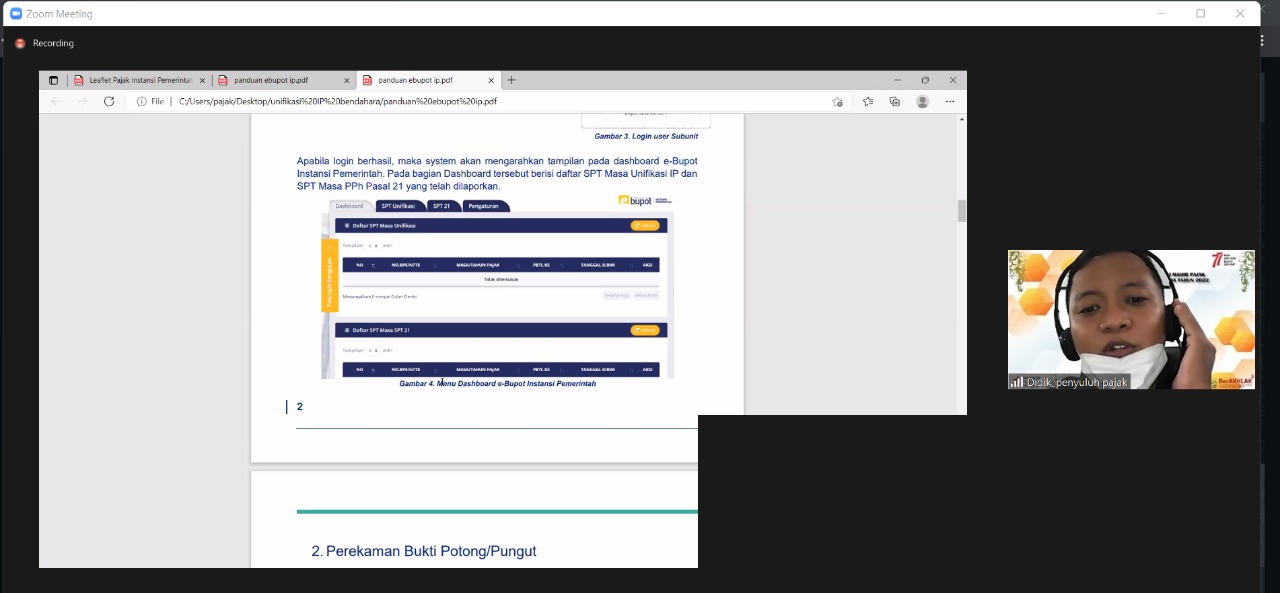
Task: Go back to previous page
Action: tap(56, 101)
